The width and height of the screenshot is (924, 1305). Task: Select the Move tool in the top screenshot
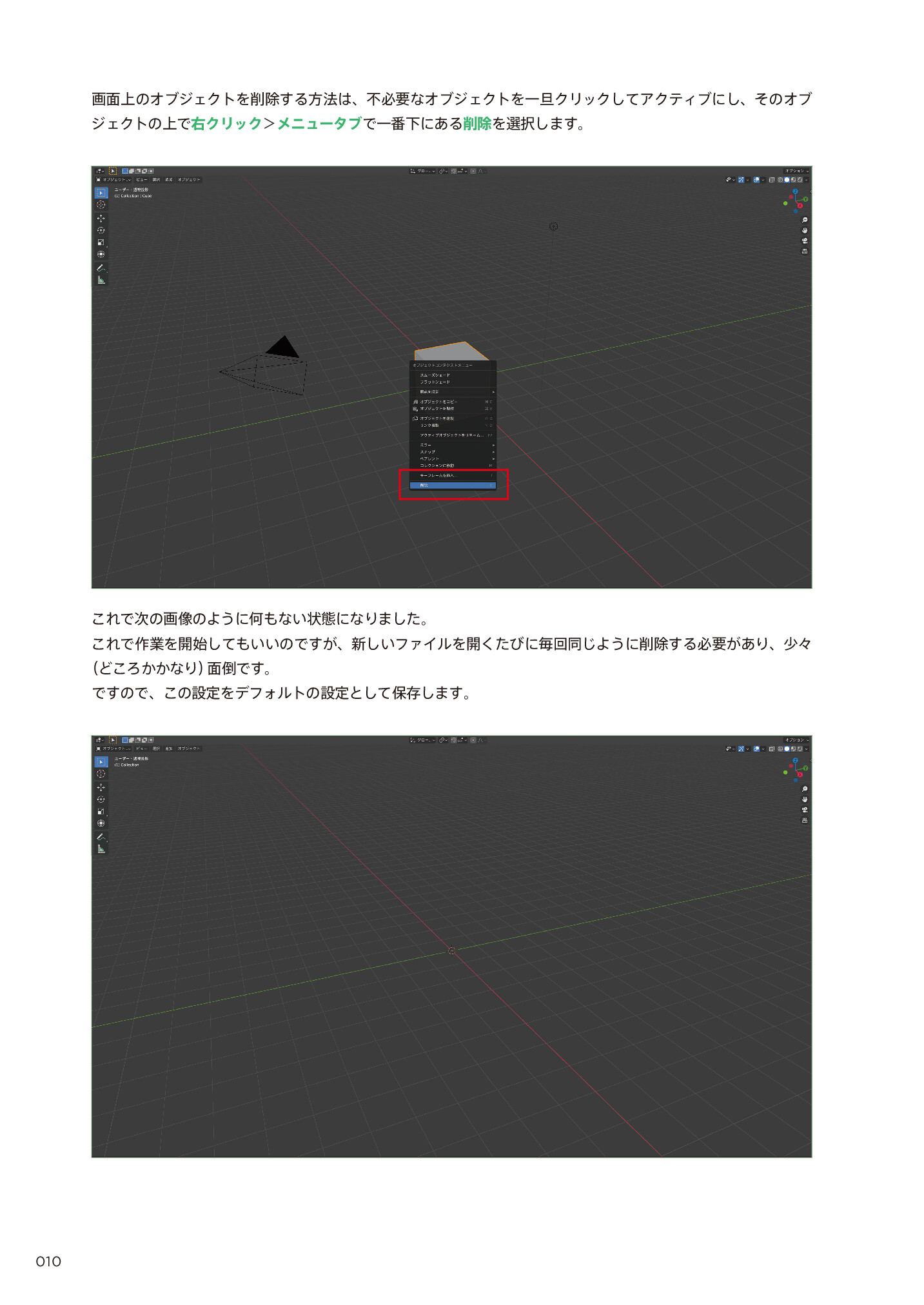[x=101, y=219]
